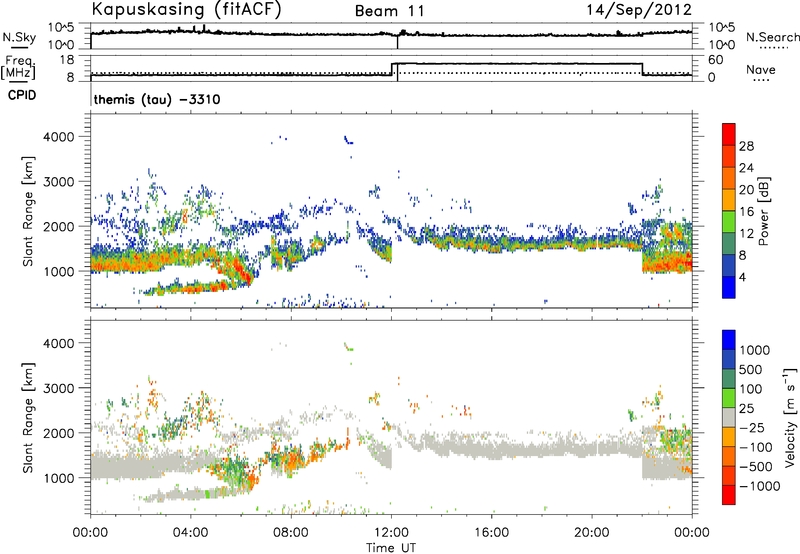
Task: Click the 'themis (tau) -3310' text
Action: [x=157, y=99]
